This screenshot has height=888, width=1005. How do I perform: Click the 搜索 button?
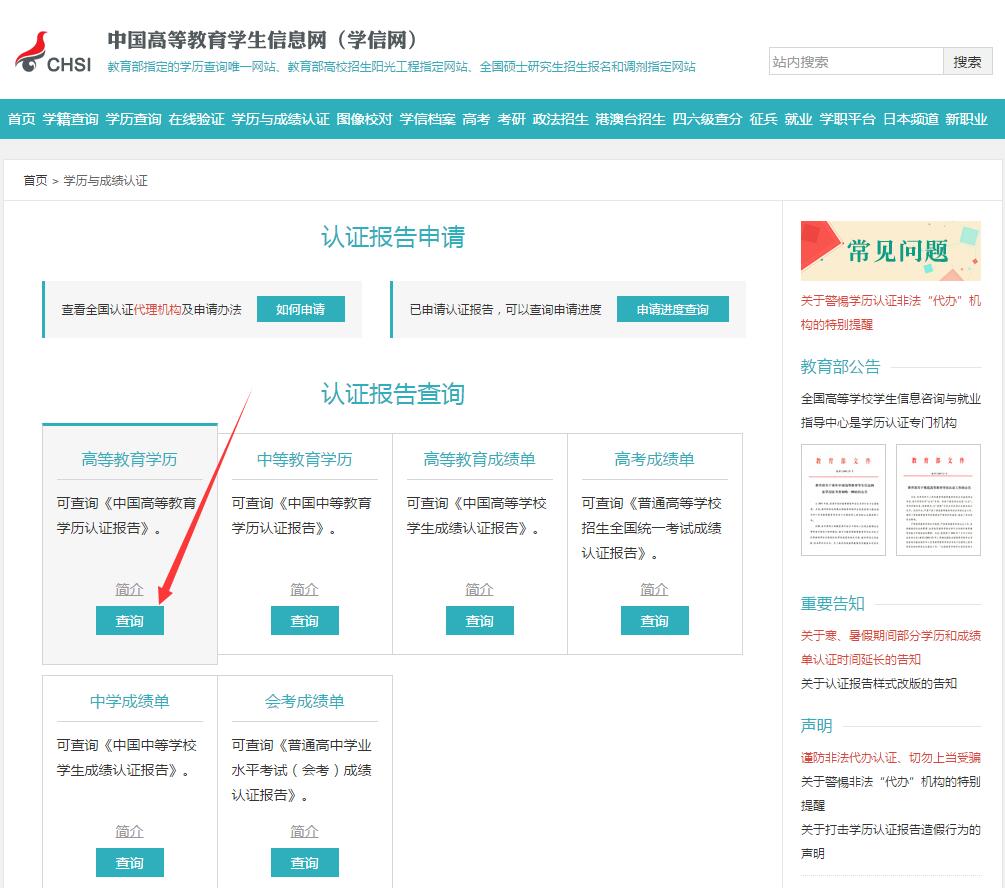click(x=967, y=62)
